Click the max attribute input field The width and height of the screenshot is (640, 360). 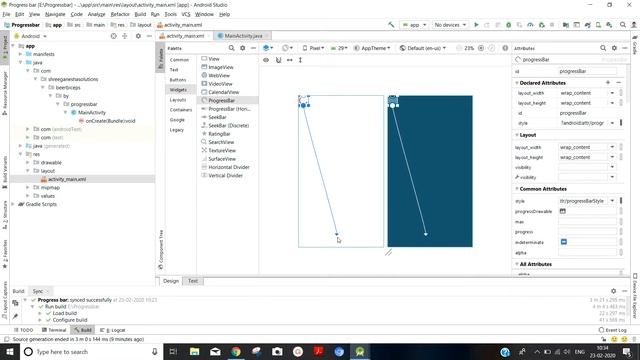click(587, 222)
